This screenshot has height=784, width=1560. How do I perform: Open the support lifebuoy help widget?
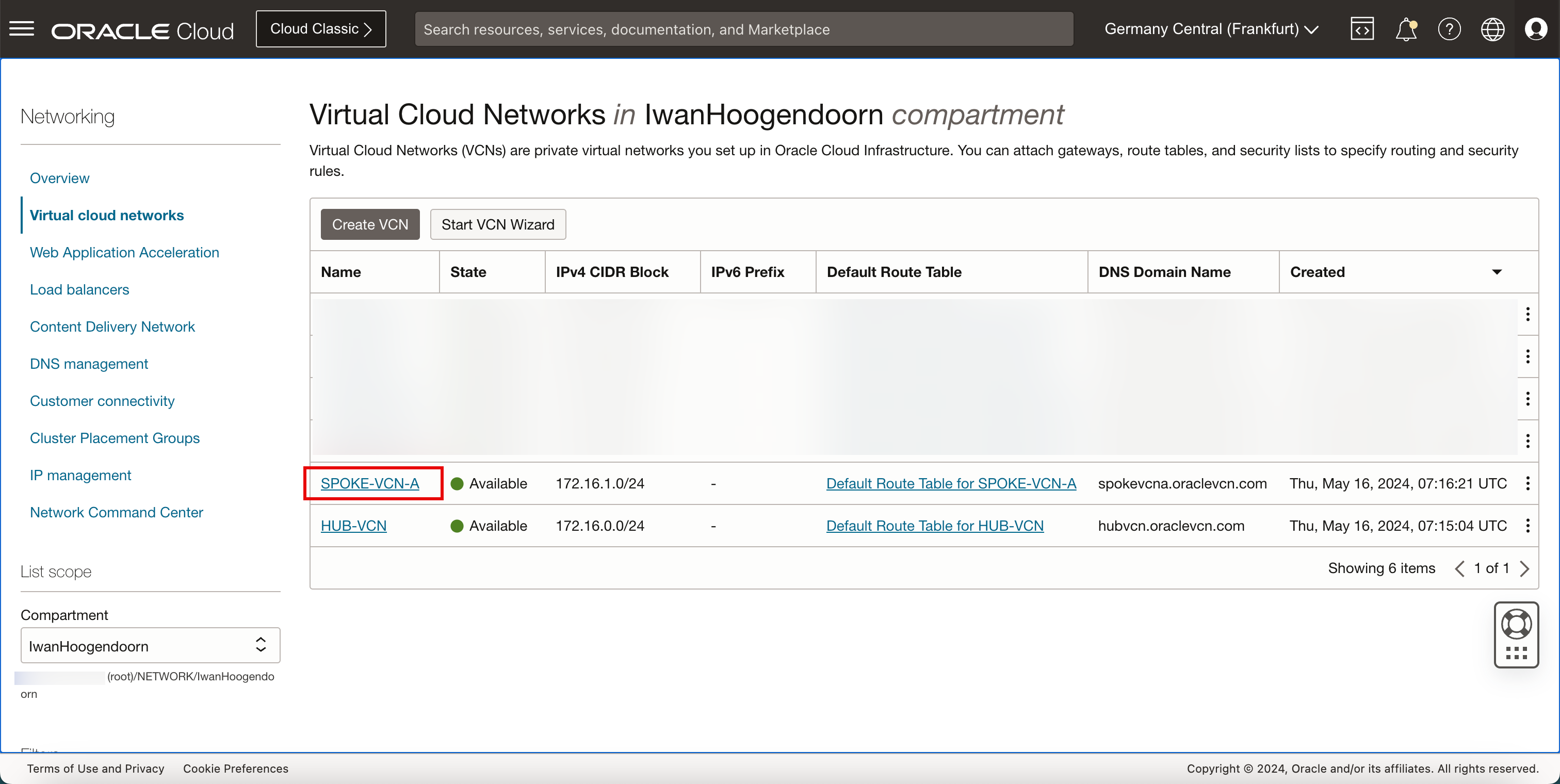1516,625
